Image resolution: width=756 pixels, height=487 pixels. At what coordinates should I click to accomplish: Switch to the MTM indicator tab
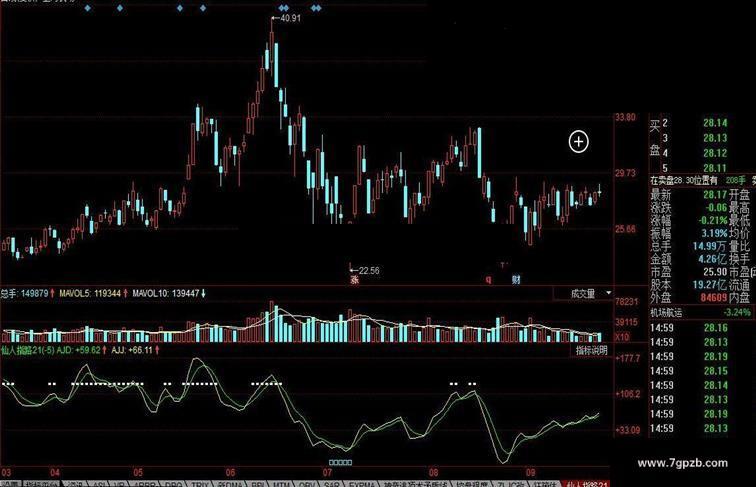(x=281, y=484)
